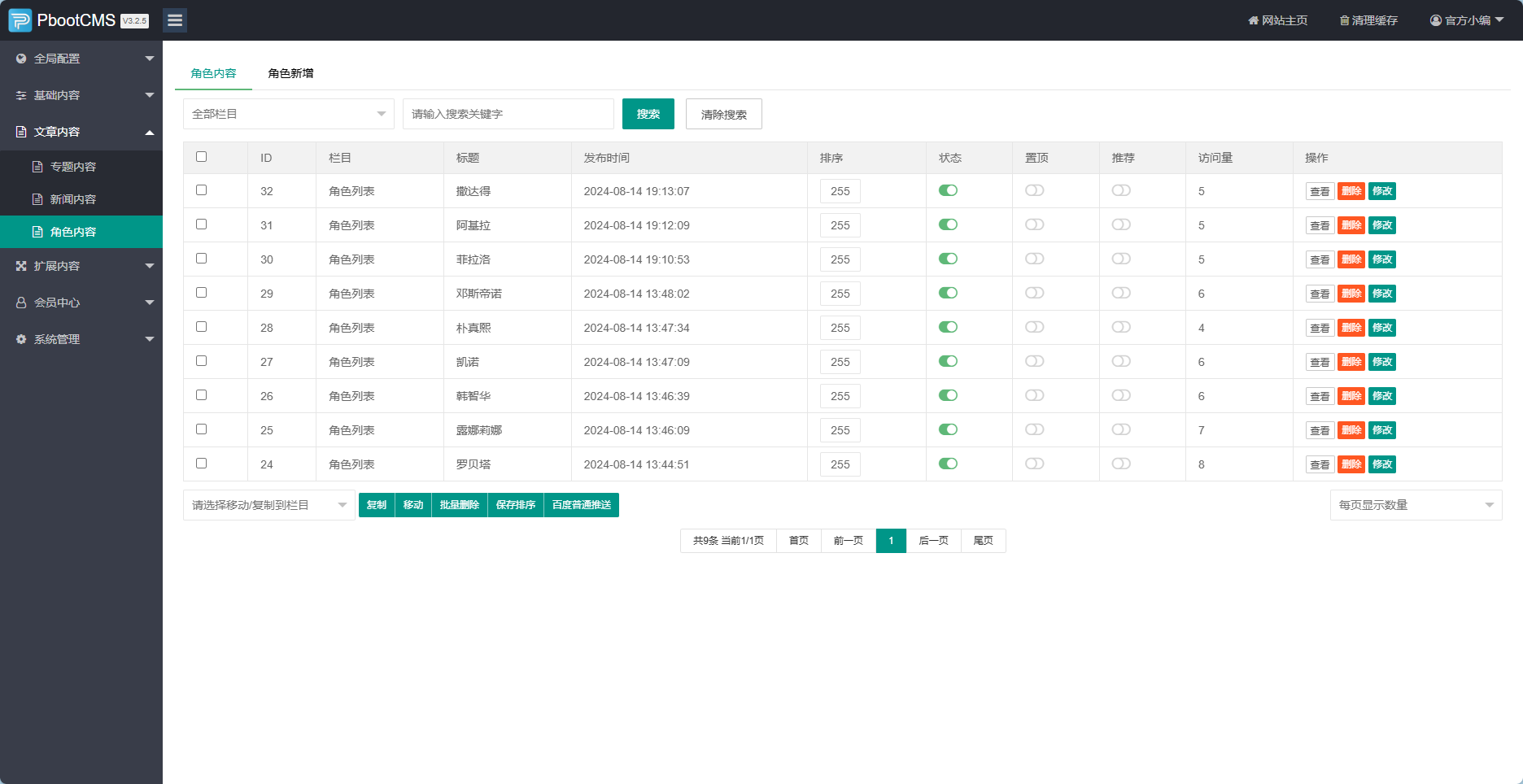Toggle the 状态 switch for 撒达得

[948, 190]
